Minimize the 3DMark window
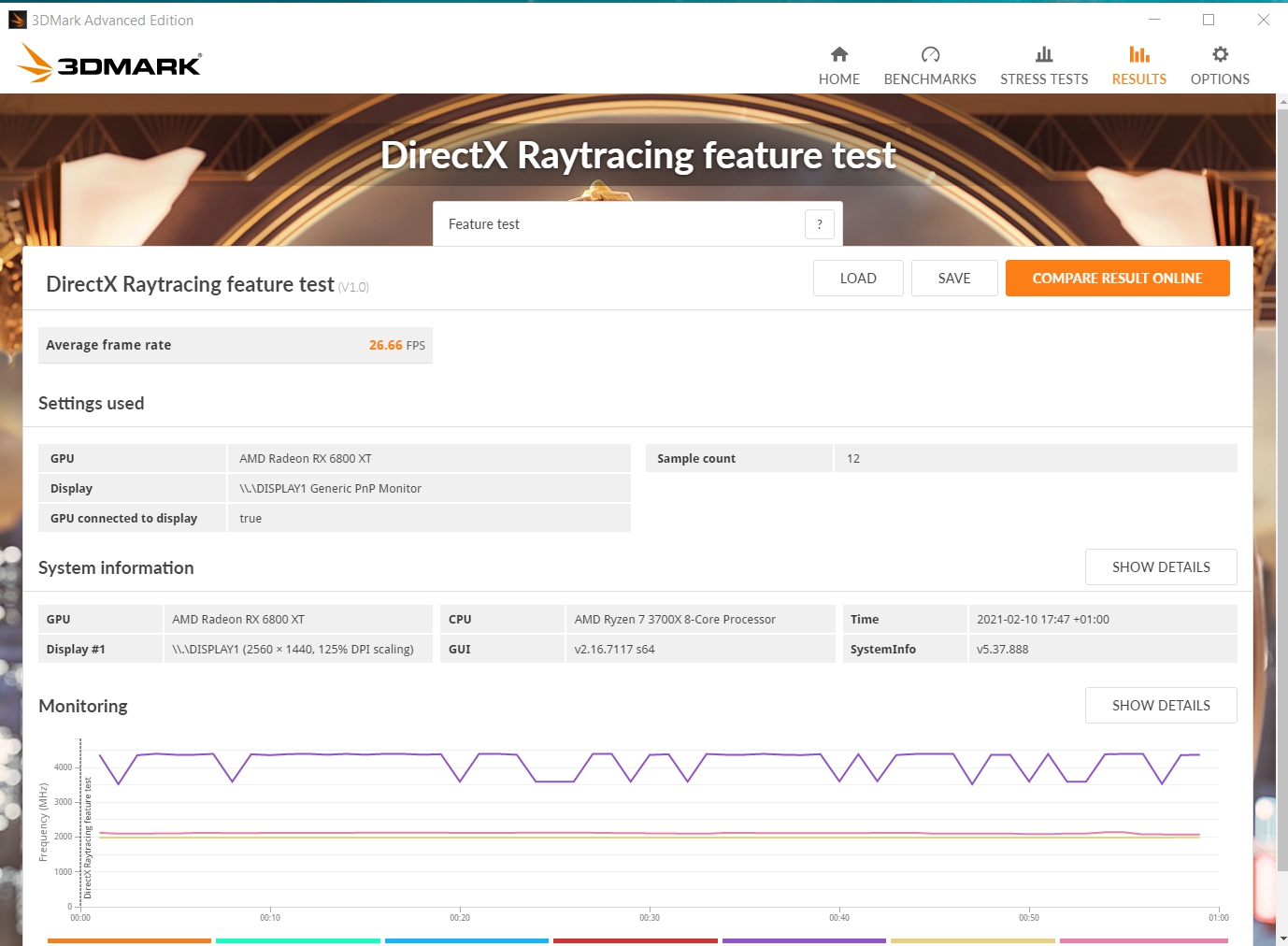 coord(1154,20)
